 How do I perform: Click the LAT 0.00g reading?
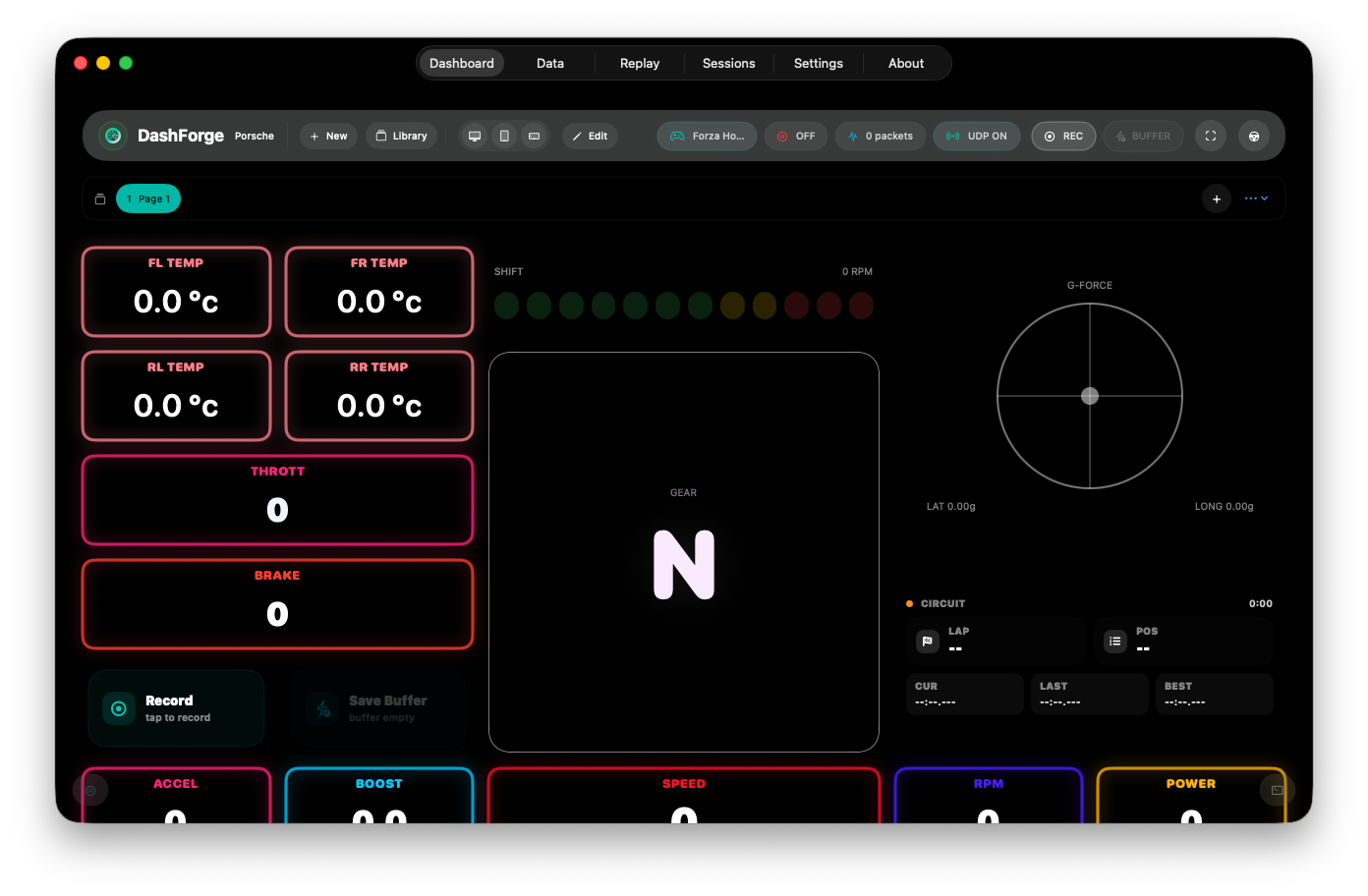pyautogui.click(x=951, y=507)
